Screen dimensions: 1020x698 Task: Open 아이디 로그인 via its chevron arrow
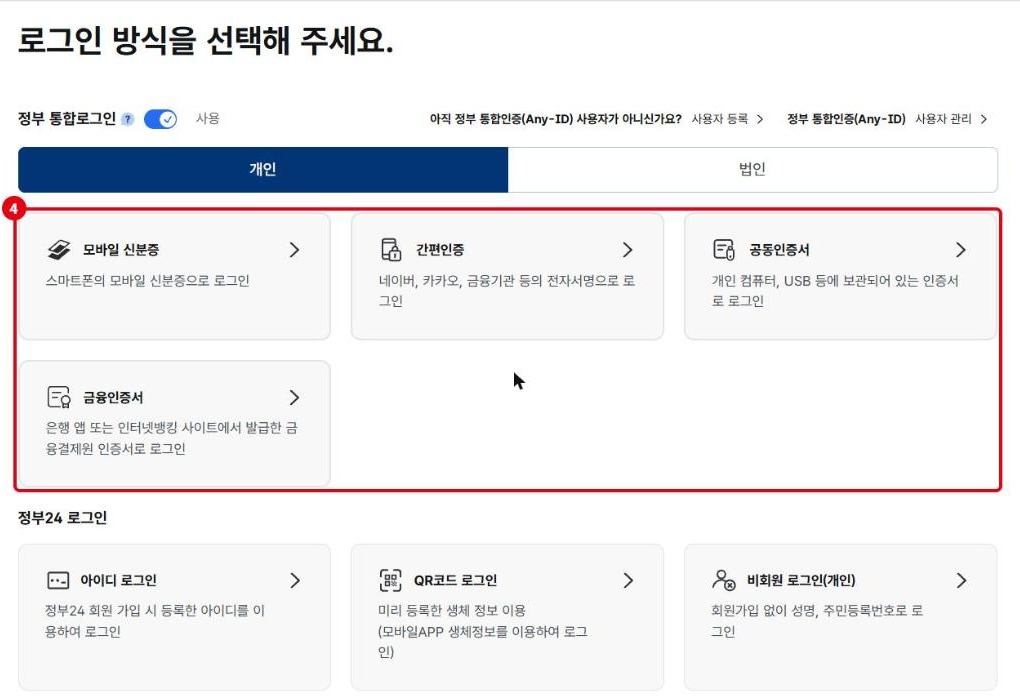click(x=295, y=580)
